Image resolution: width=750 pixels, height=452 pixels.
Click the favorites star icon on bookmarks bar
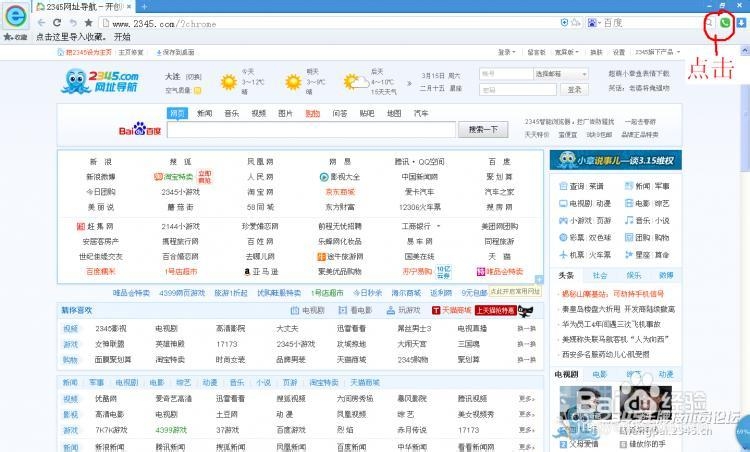click(8, 36)
